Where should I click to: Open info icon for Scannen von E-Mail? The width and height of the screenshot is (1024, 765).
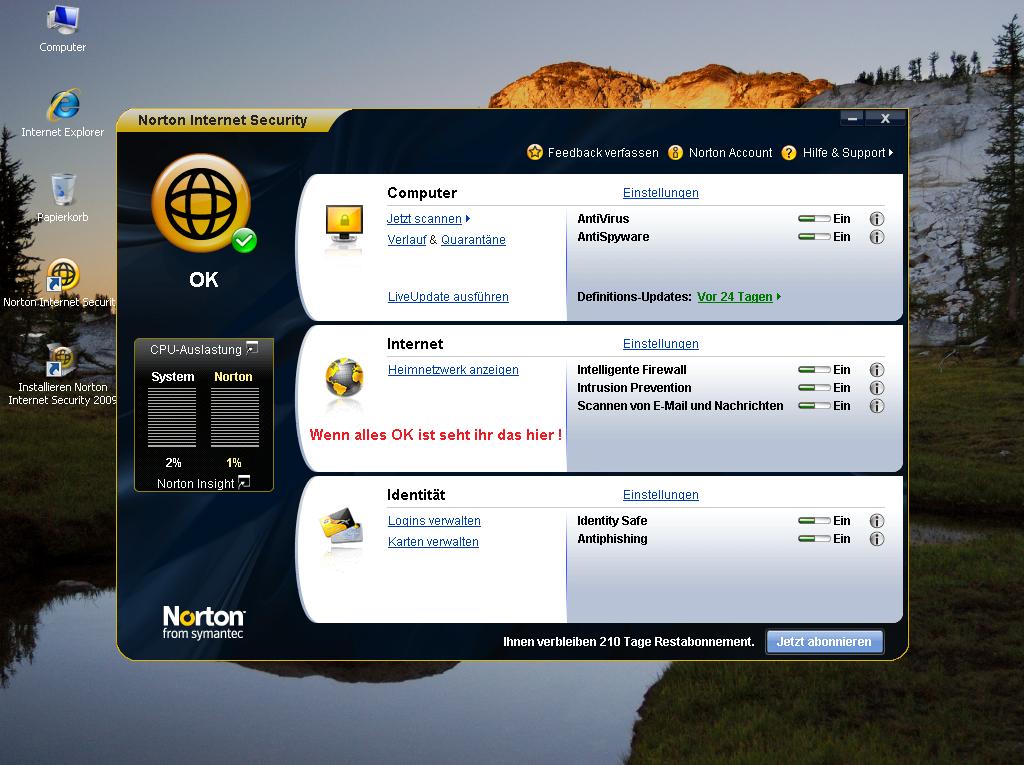(876, 406)
